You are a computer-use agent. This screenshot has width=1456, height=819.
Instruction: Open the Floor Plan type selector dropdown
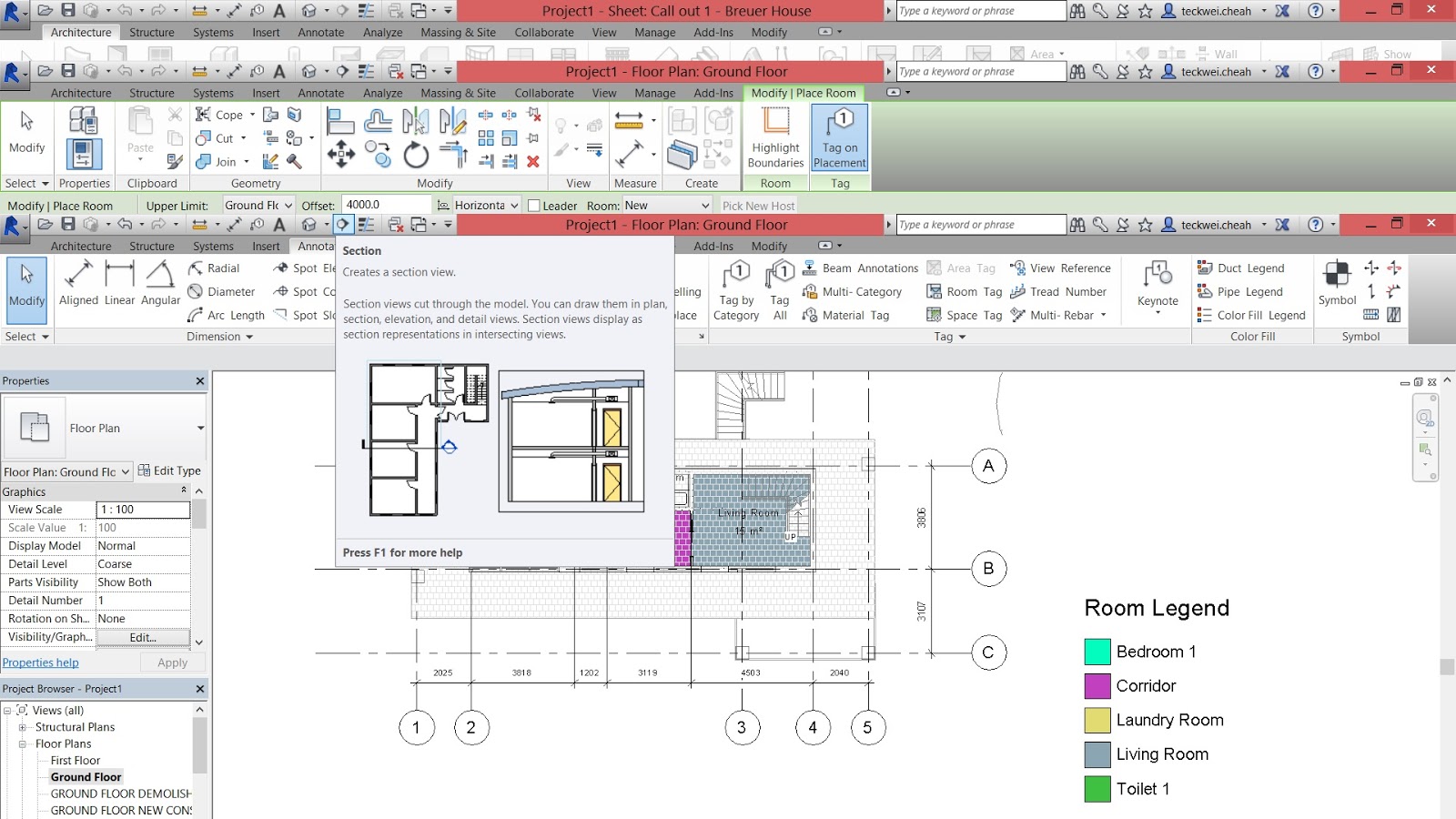(x=200, y=429)
